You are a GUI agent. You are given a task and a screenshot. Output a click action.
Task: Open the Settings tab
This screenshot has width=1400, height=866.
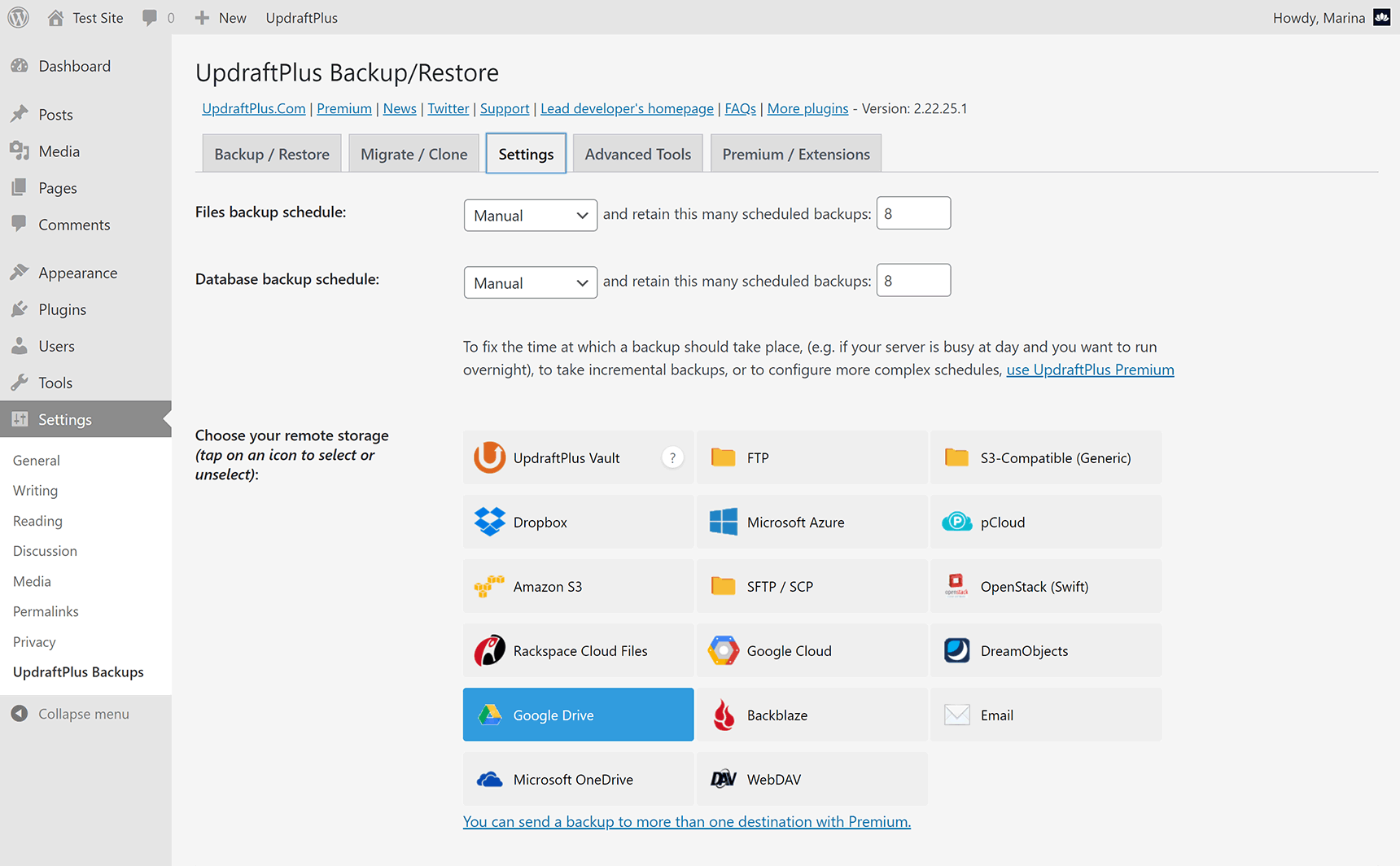coord(526,154)
